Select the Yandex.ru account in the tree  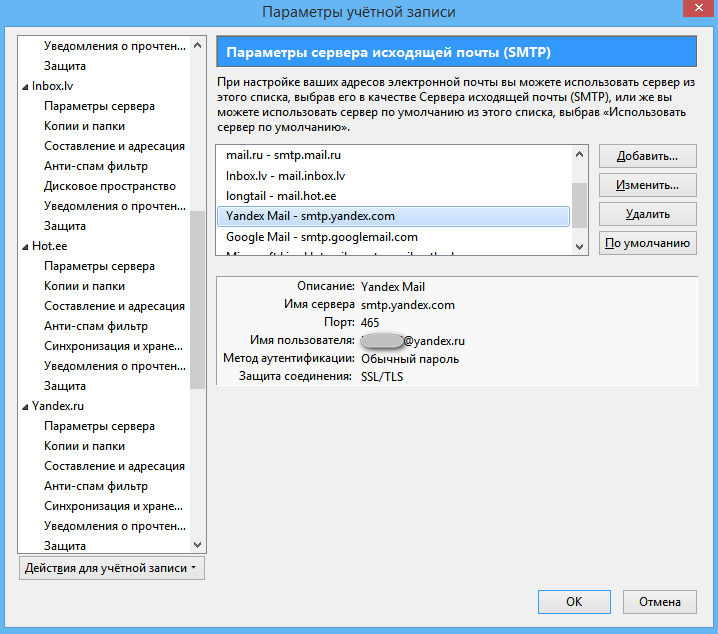(x=58, y=406)
